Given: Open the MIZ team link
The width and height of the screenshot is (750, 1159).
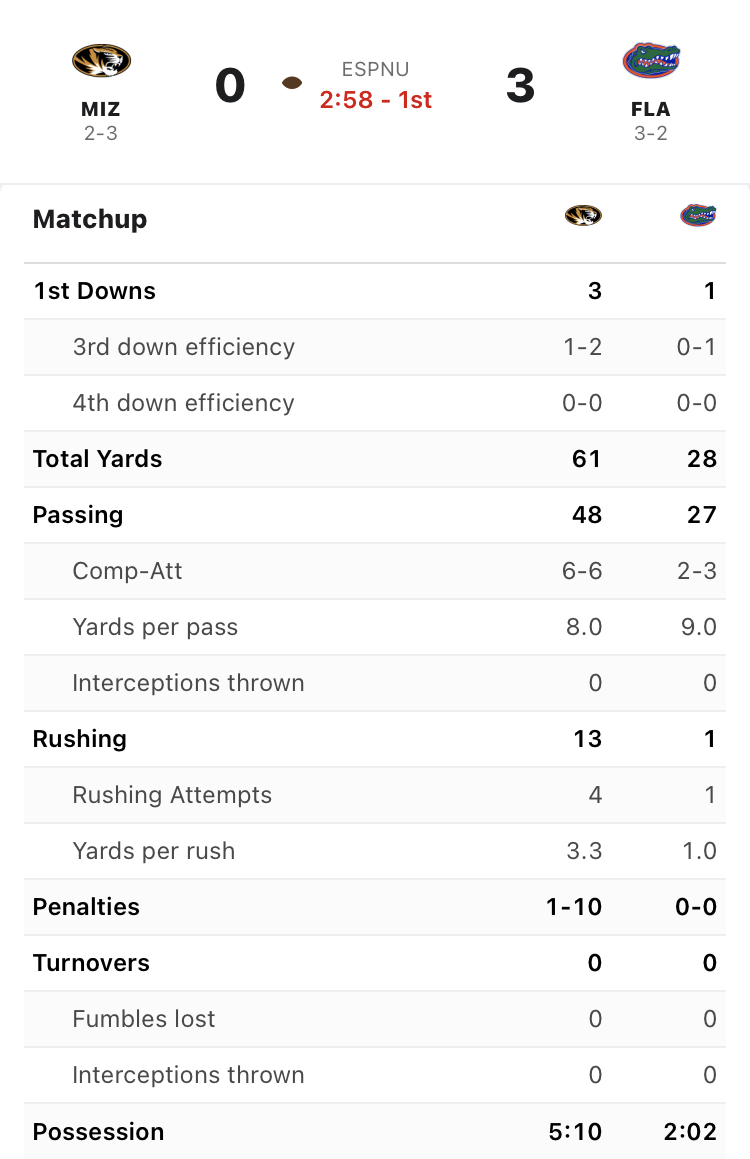Looking at the screenshot, I should [100, 109].
